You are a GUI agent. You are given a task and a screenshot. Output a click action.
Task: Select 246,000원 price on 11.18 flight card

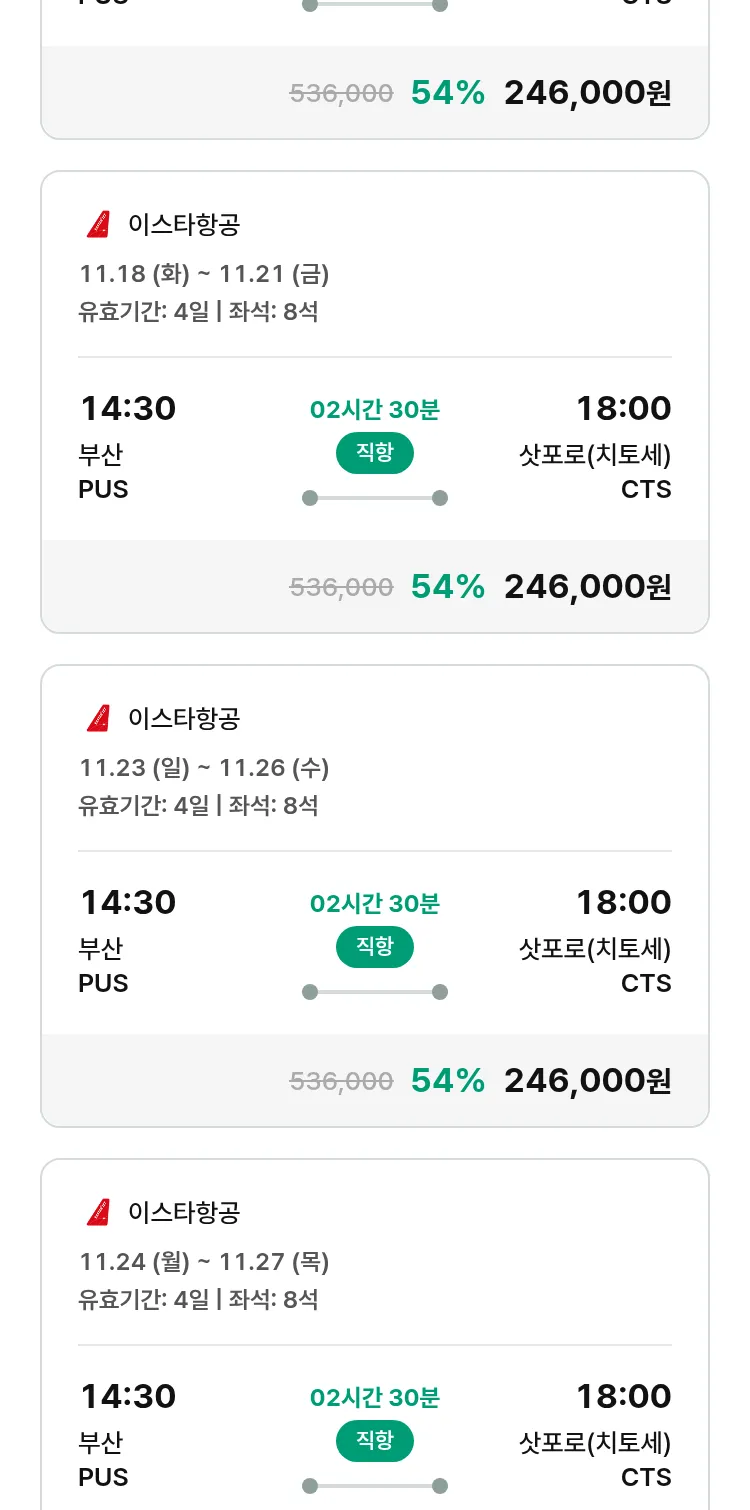(587, 587)
